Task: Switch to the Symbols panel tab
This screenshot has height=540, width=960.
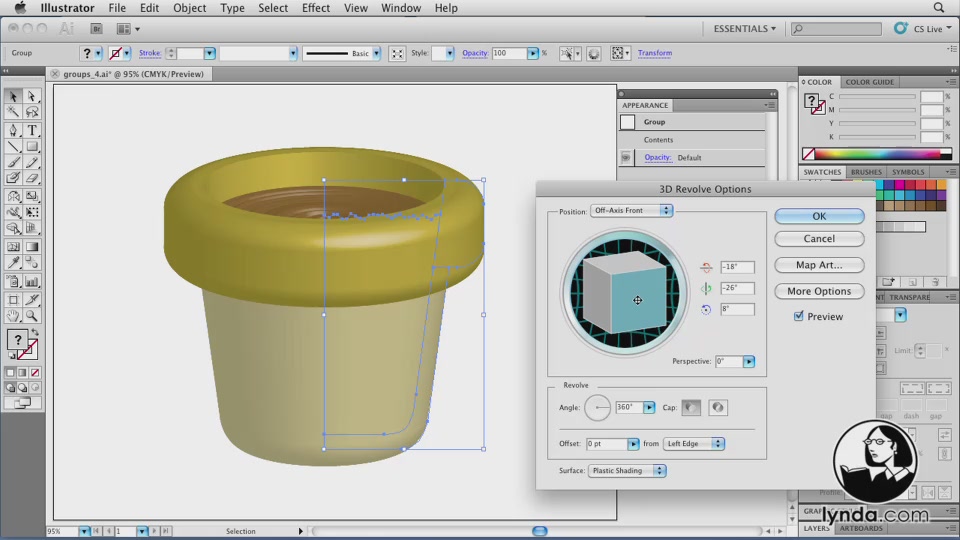Action: point(907,172)
